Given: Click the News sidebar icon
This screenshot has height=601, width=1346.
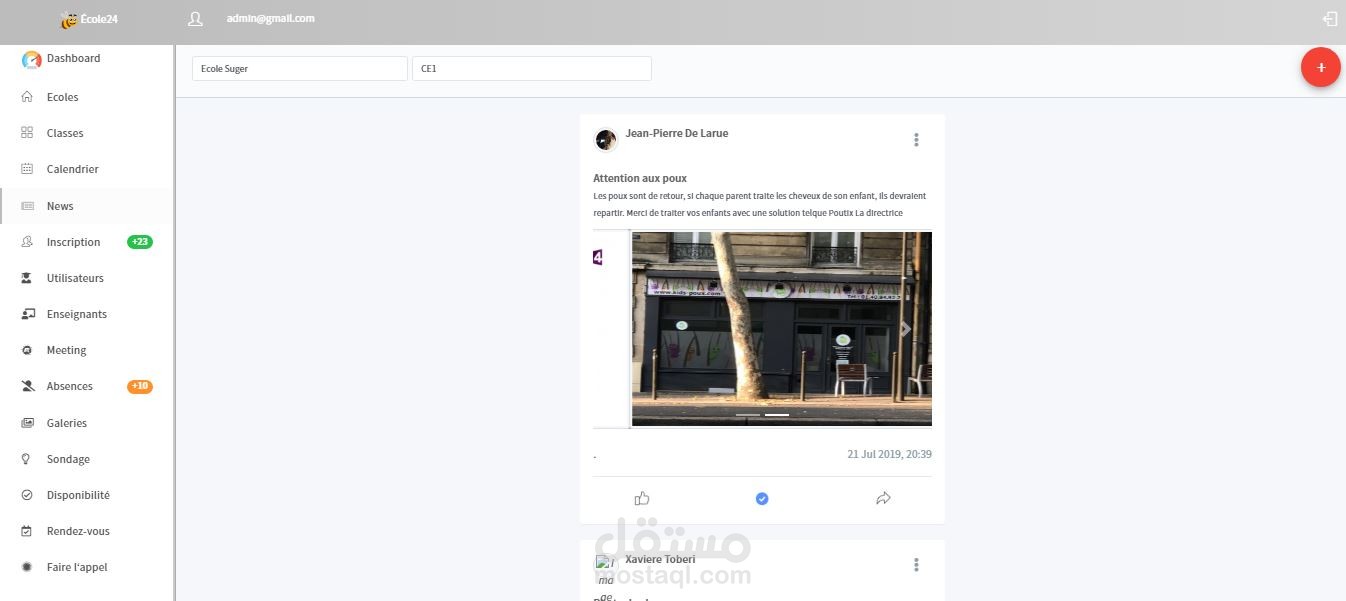Looking at the screenshot, I should 27,206.
